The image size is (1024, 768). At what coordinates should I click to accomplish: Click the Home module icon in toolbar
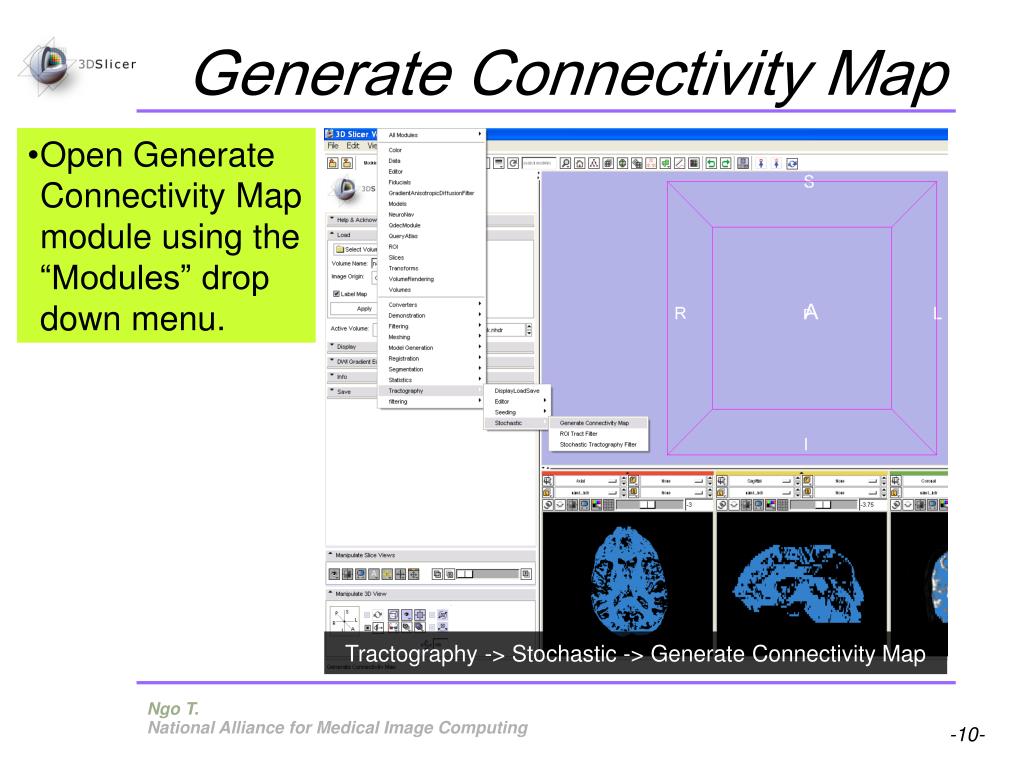(x=580, y=163)
